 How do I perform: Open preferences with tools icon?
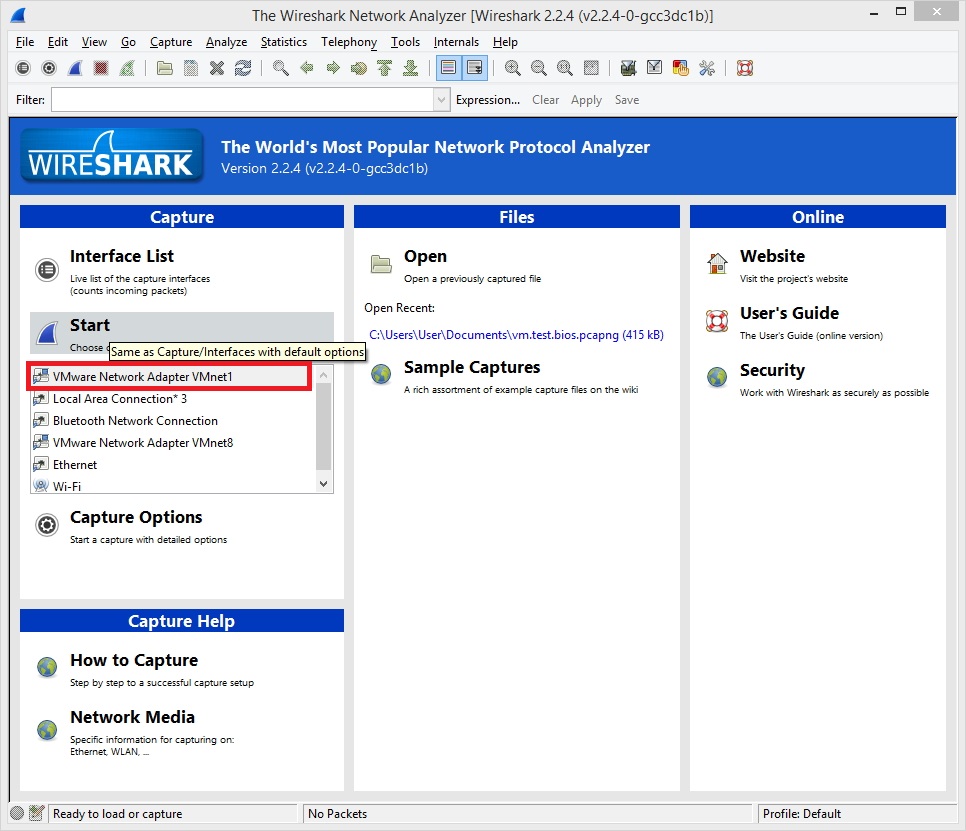click(x=707, y=68)
